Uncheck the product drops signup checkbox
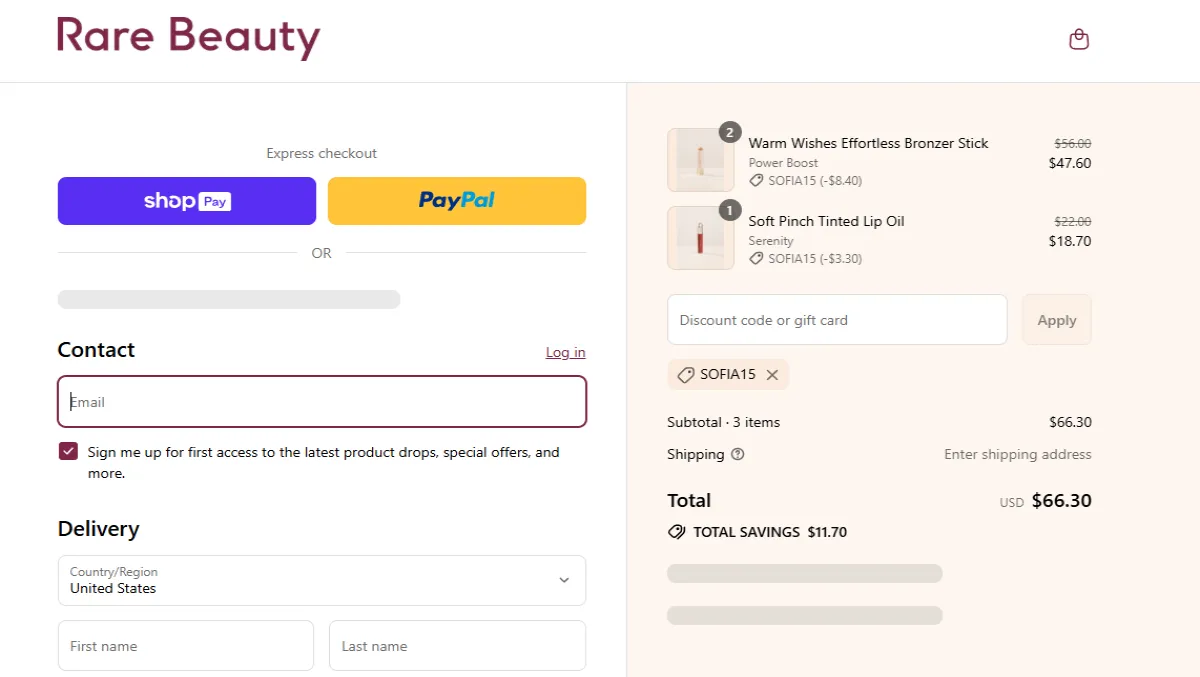 click(68, 452)
